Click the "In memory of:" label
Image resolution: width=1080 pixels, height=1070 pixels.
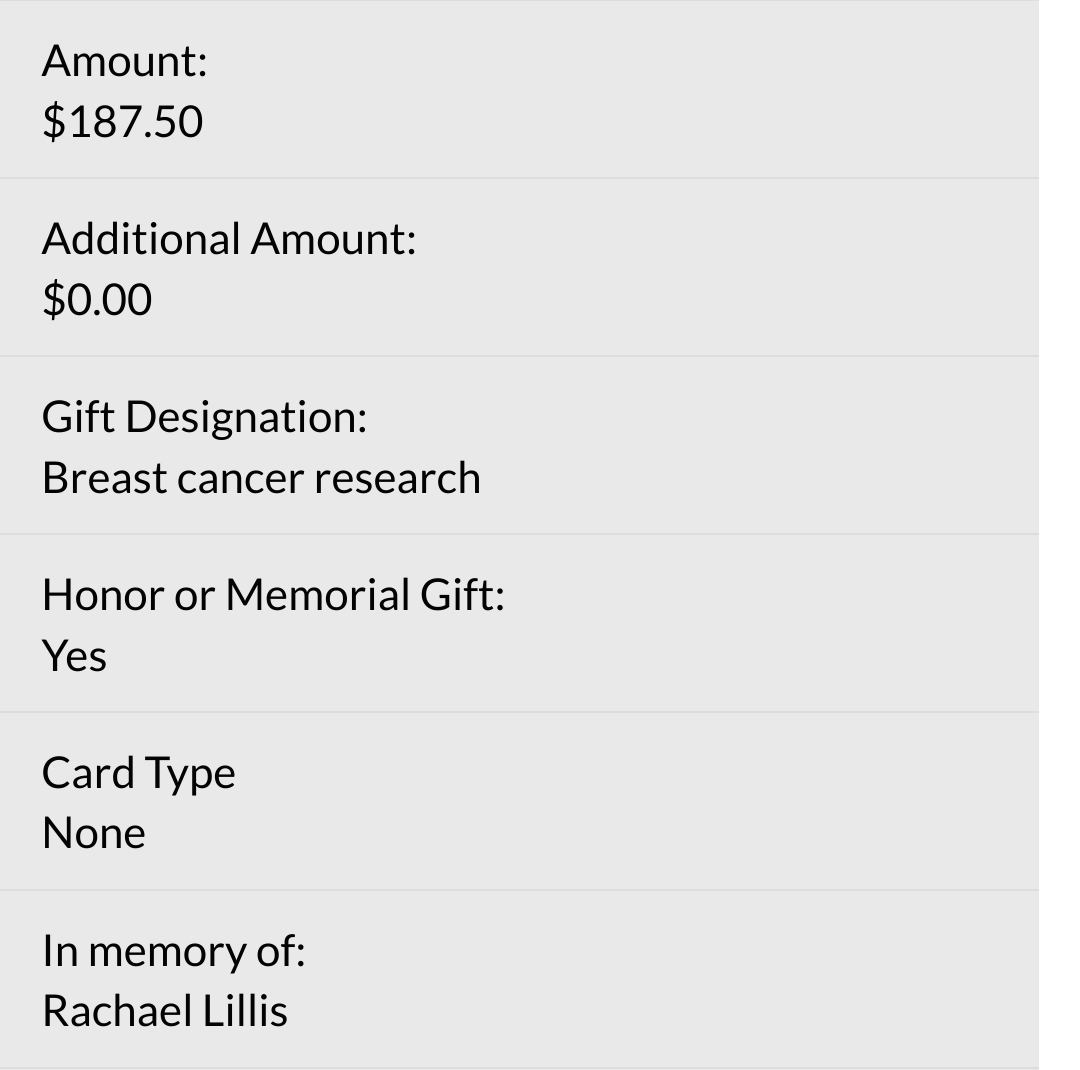coord(173,951)
